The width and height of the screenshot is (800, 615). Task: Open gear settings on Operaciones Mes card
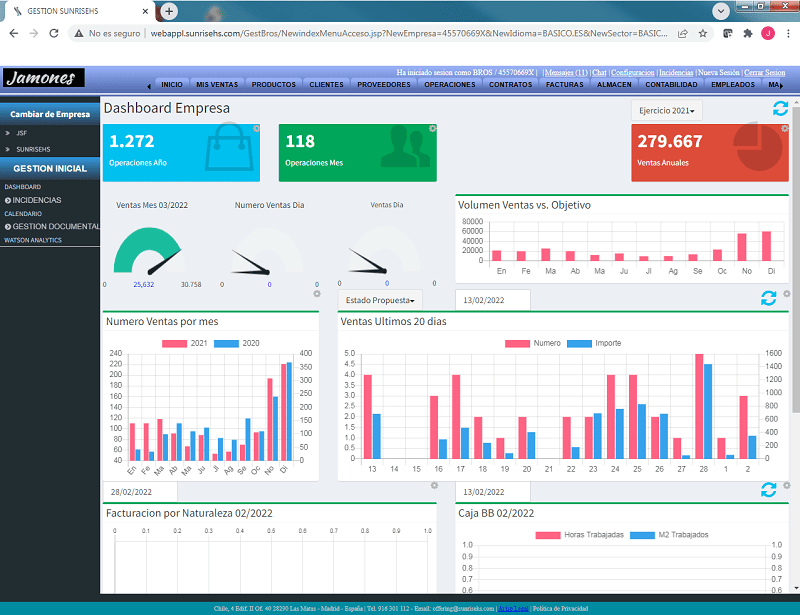click(432, 129)
